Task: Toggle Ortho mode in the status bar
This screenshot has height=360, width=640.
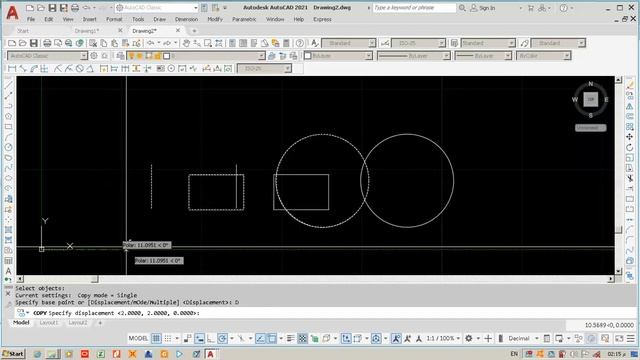Action: [211, 338]
